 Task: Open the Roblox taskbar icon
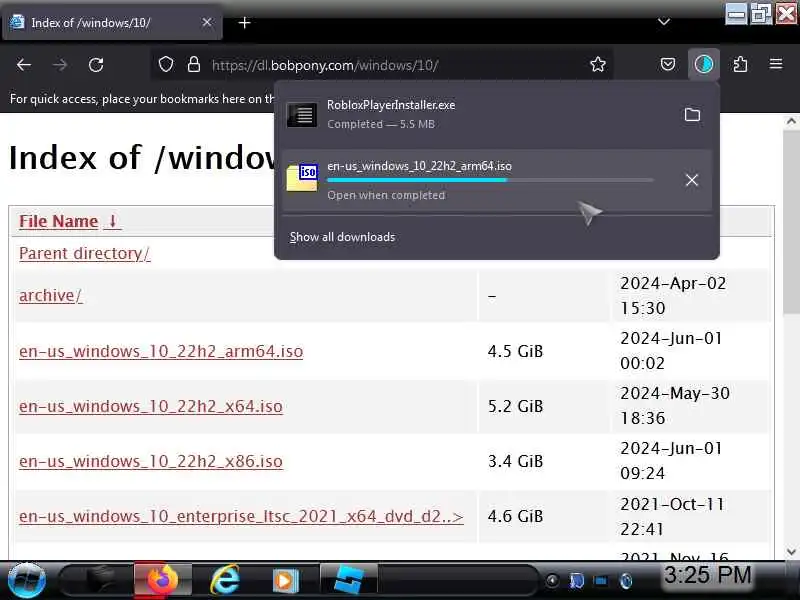(x=348, y=580)
